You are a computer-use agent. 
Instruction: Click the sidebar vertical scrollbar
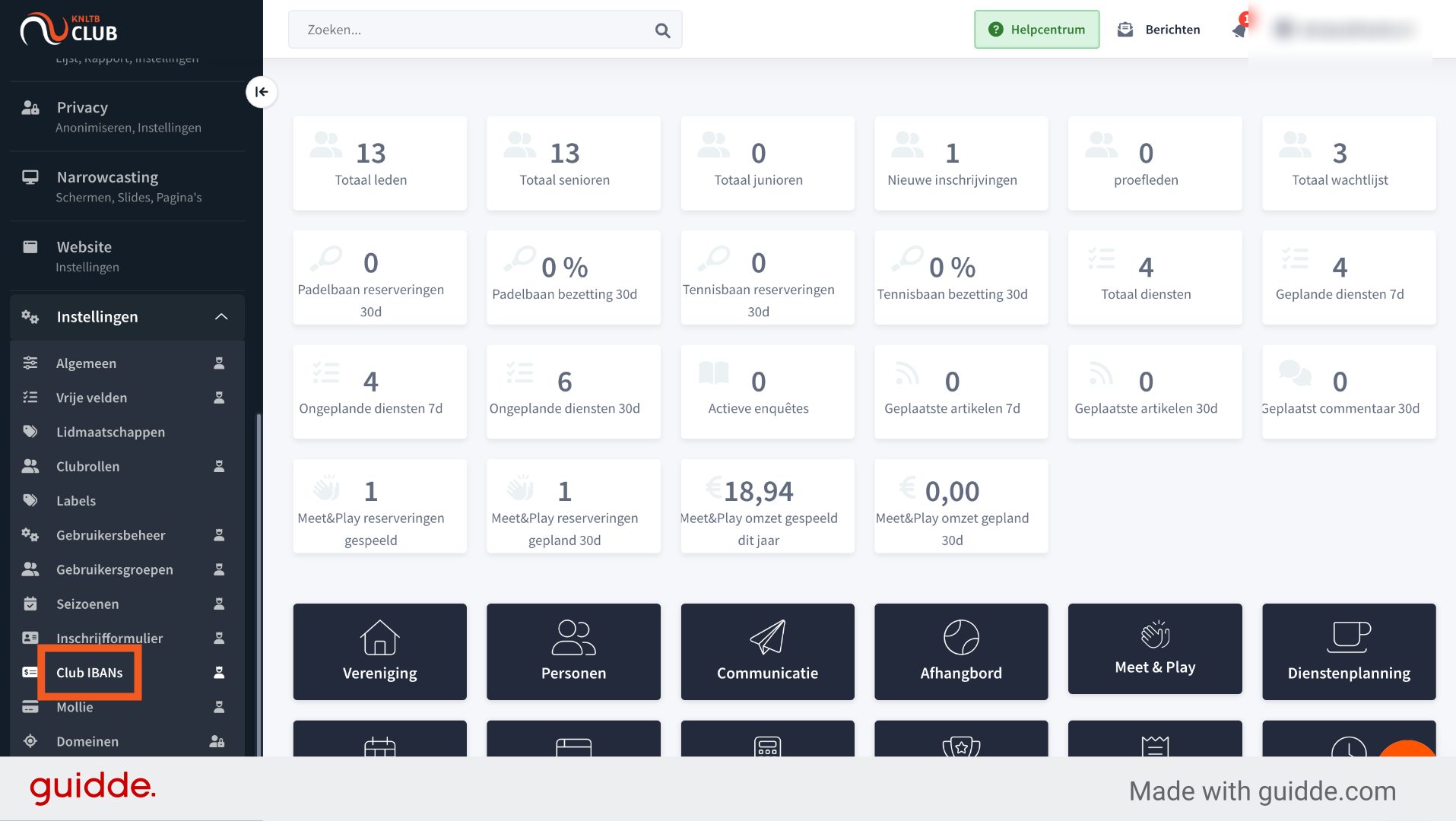pyautogui.click(x=259, y=585)
